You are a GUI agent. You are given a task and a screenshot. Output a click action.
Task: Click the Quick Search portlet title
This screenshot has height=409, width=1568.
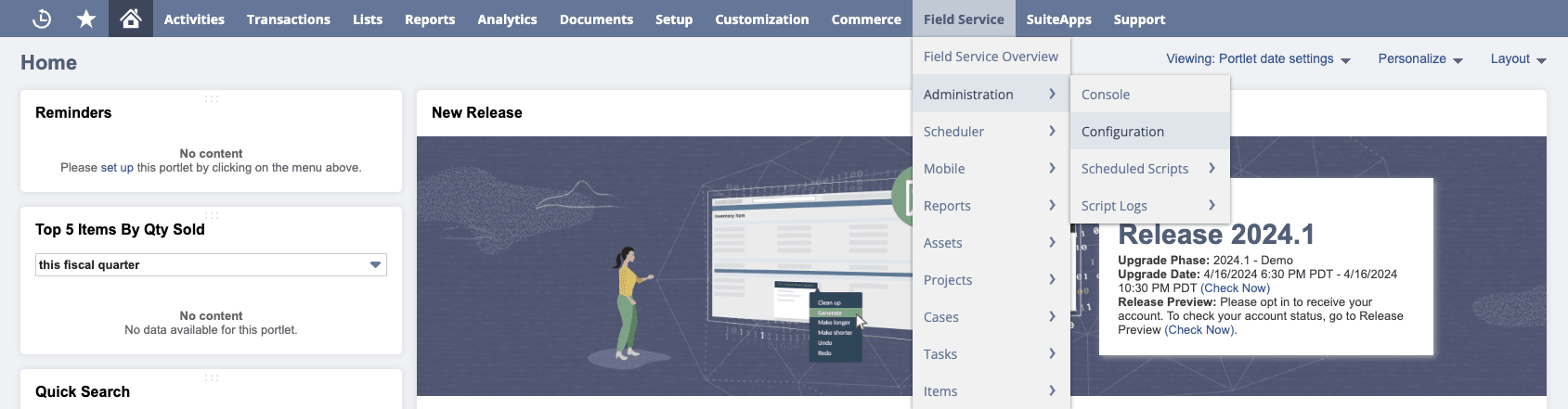pos(83,391)
